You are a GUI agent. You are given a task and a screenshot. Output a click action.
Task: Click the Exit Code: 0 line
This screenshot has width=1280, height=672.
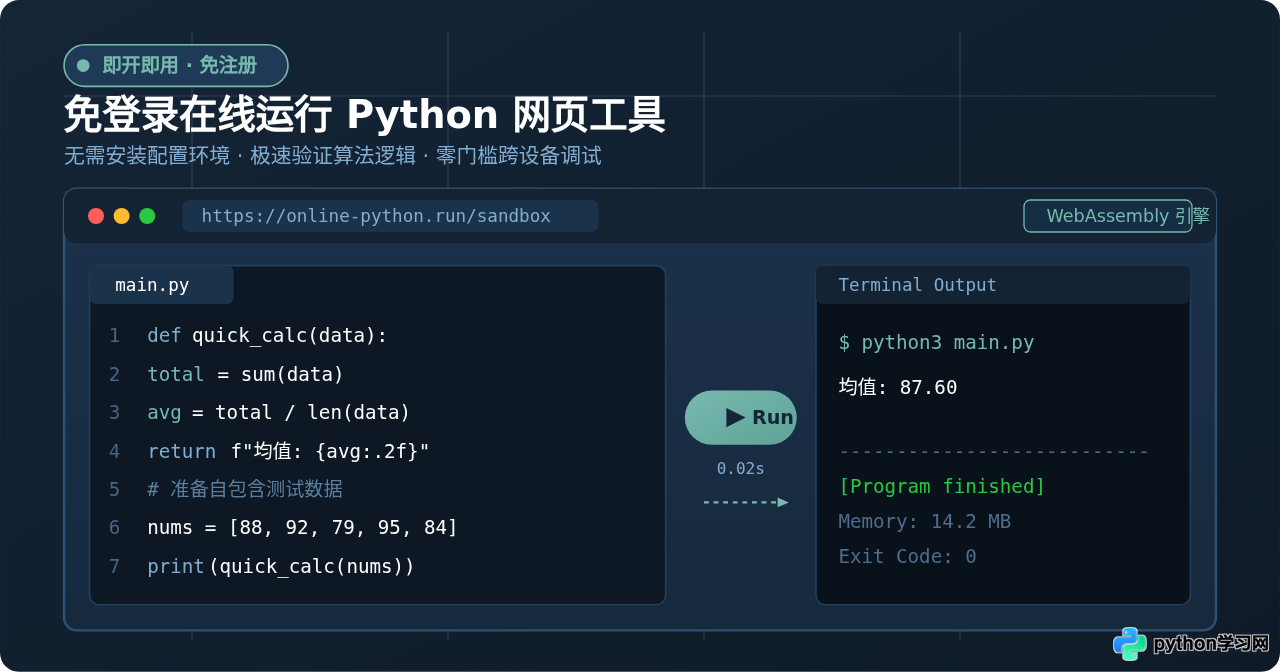tap(907, 556)
